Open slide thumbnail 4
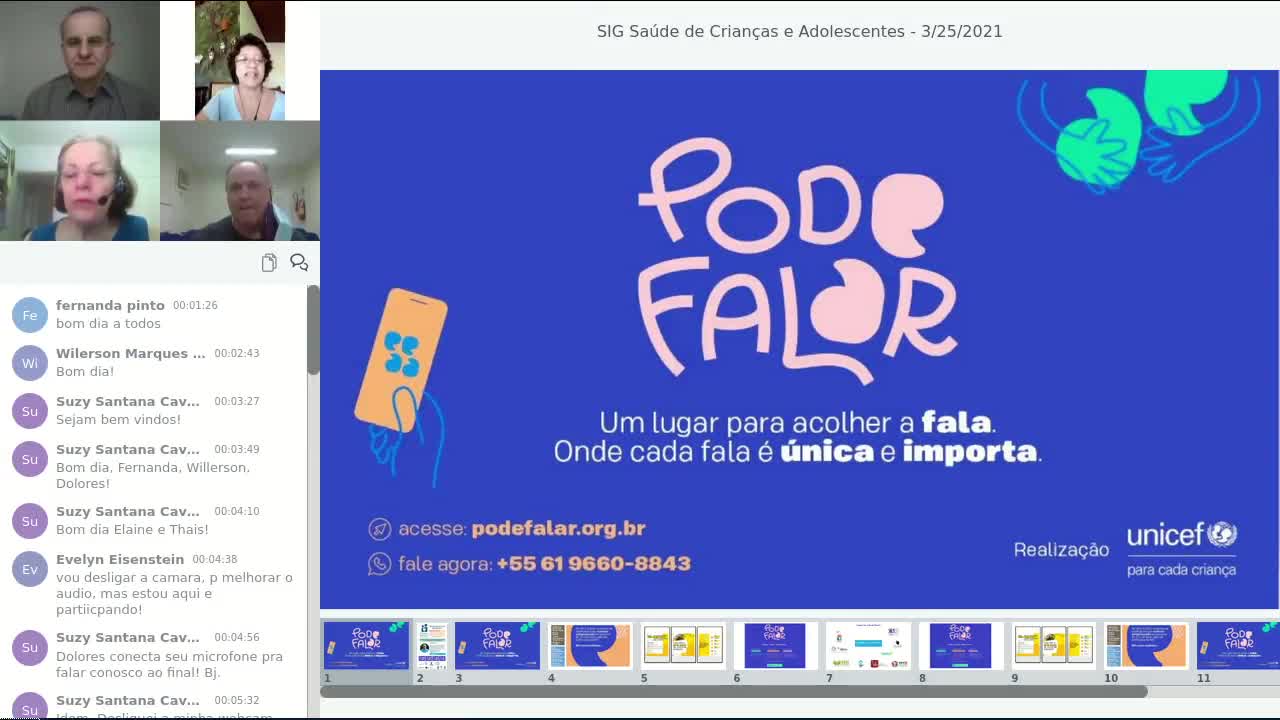The width and height of the screenshot is (1280, 720). click(590, 646)
